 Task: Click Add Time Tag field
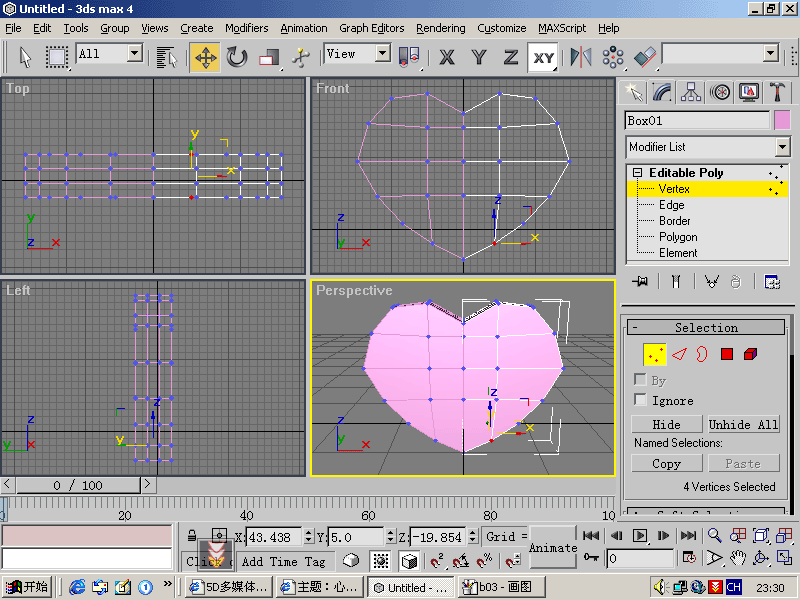283,562
